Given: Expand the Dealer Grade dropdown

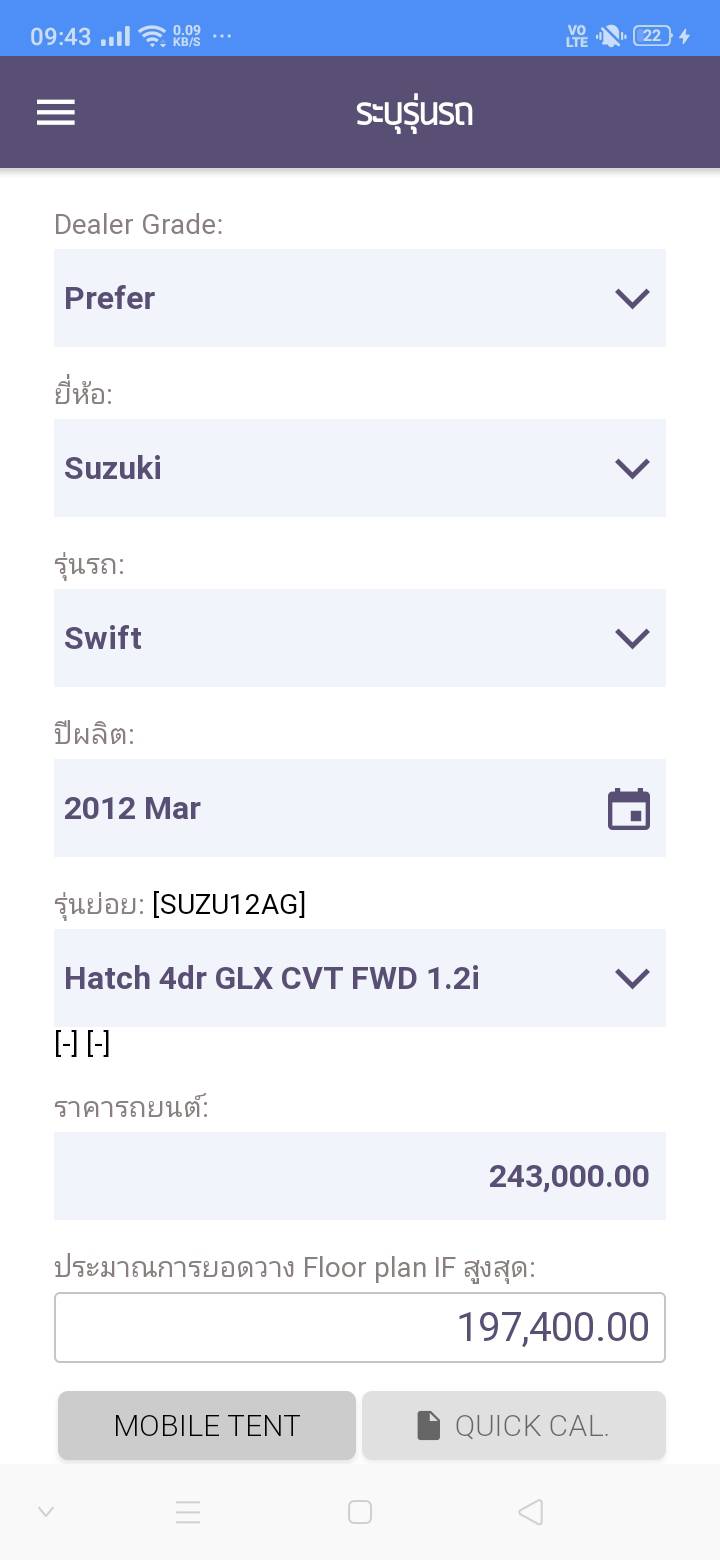Looking at the screenshot, I should coord(360,298).
